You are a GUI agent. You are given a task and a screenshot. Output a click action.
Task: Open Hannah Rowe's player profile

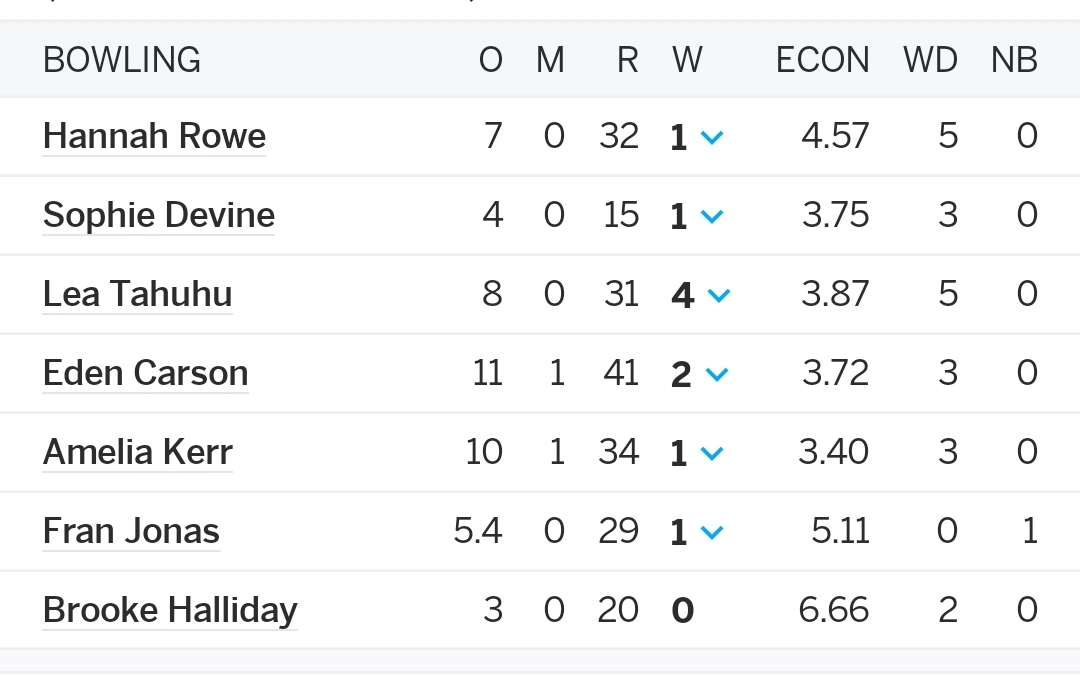tap(154, 136)
